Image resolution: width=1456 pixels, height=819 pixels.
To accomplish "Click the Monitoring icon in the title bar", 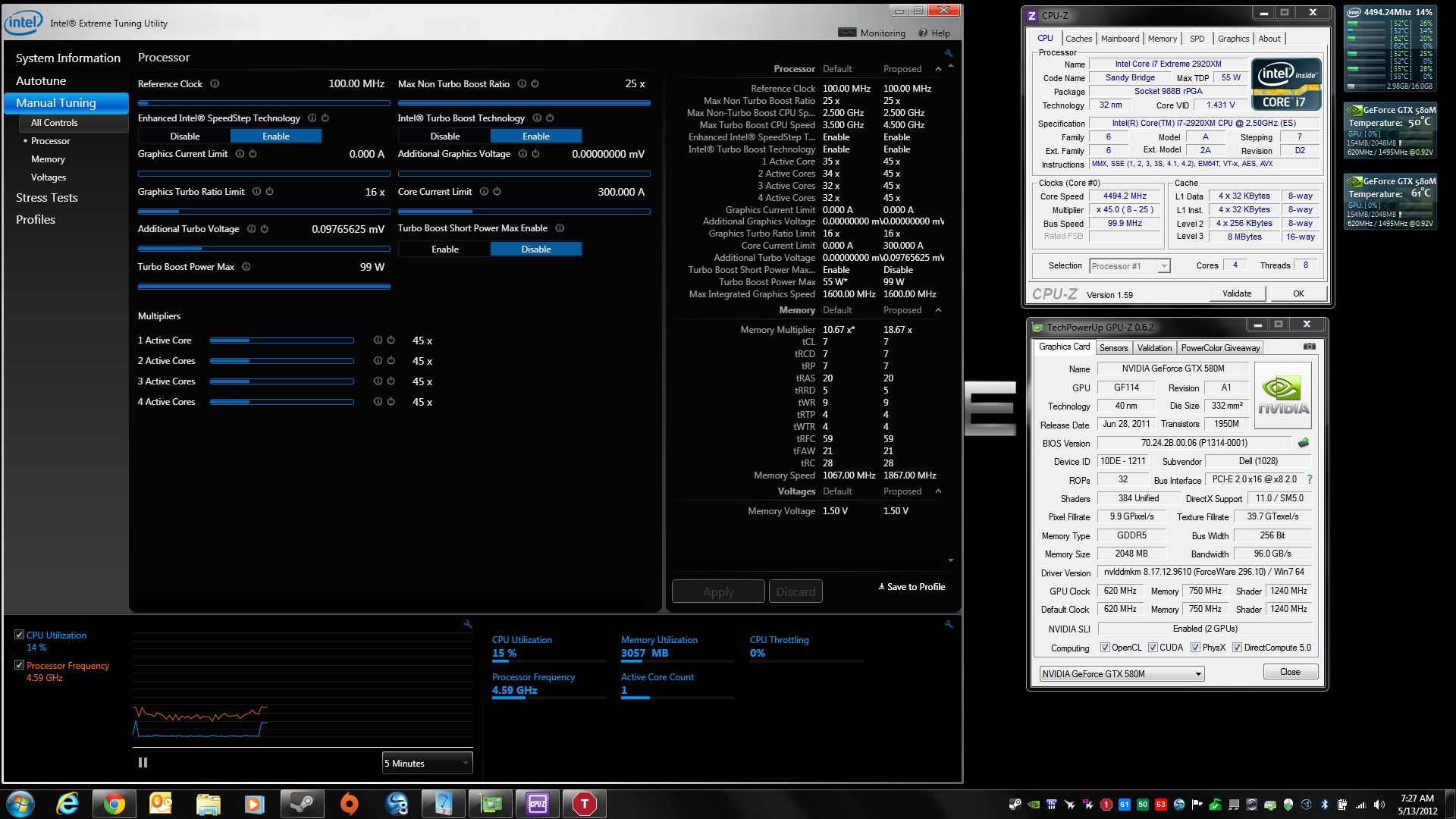I will coord(847,33).
